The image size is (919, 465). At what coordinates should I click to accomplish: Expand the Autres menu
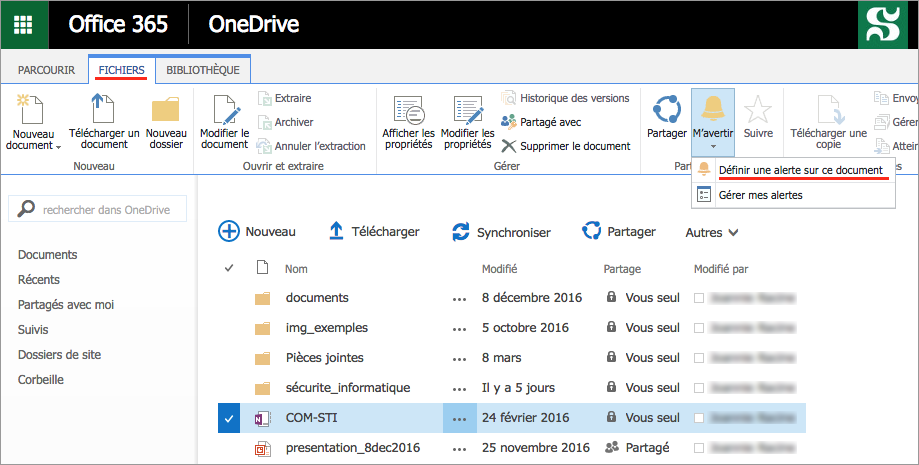point(712,232)
